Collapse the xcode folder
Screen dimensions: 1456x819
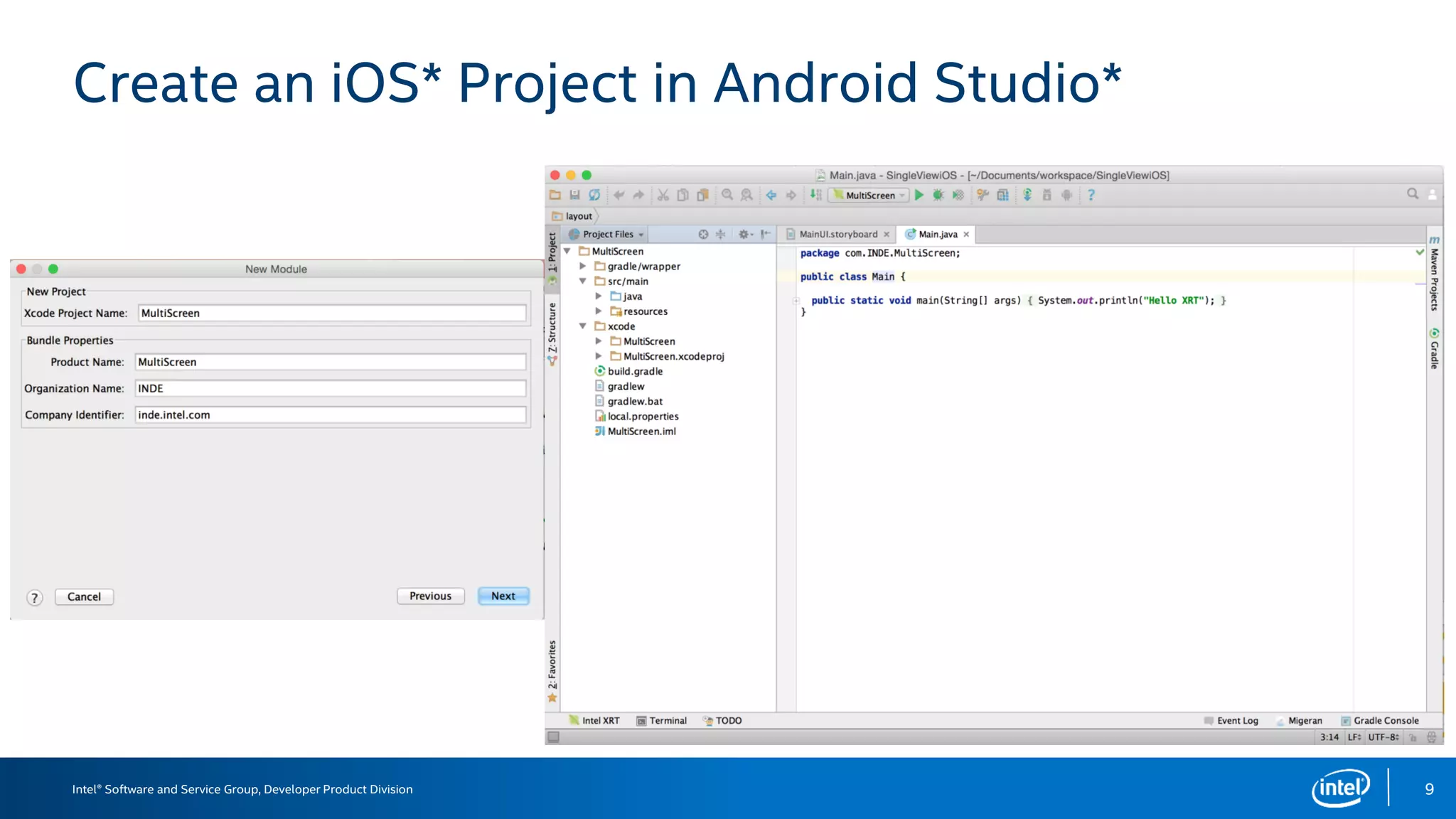(582, 326)
